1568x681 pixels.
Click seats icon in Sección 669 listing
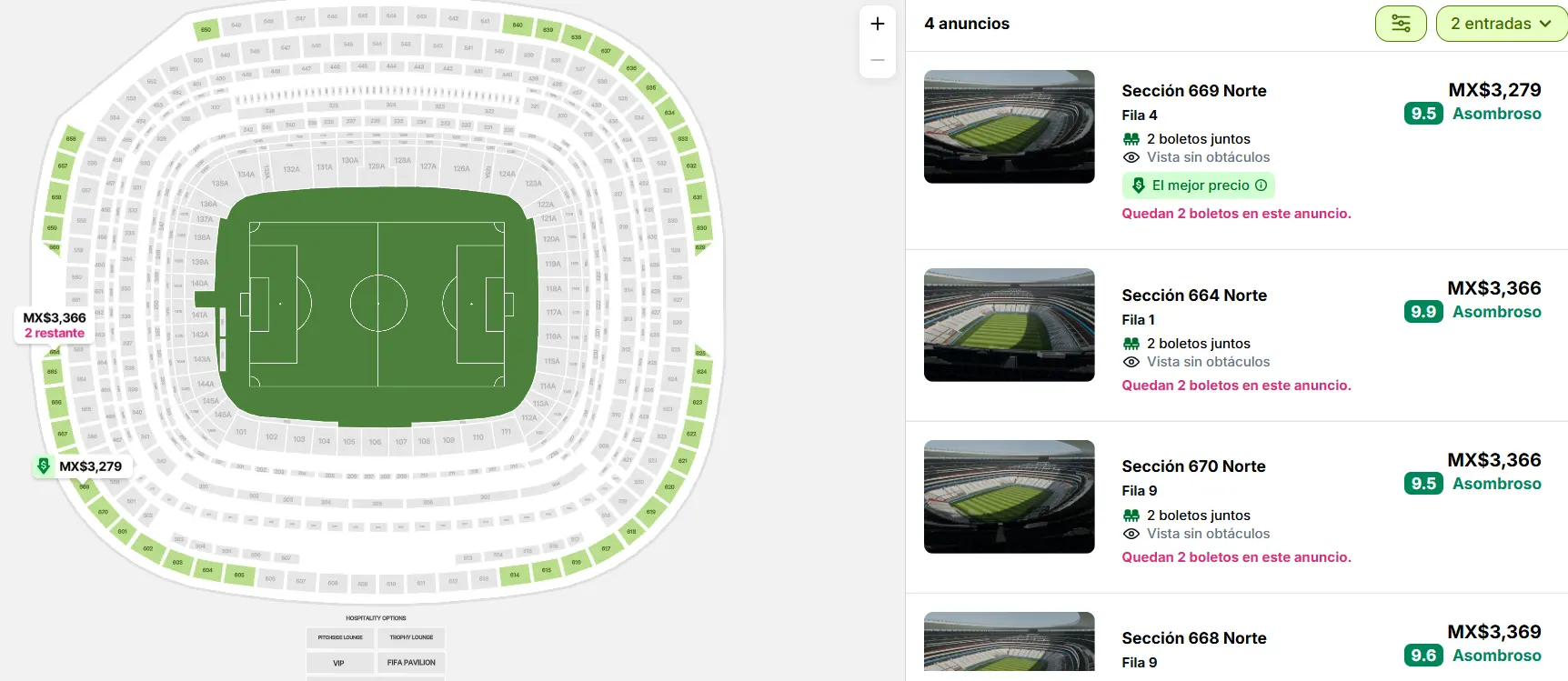tap(1131, 139)
